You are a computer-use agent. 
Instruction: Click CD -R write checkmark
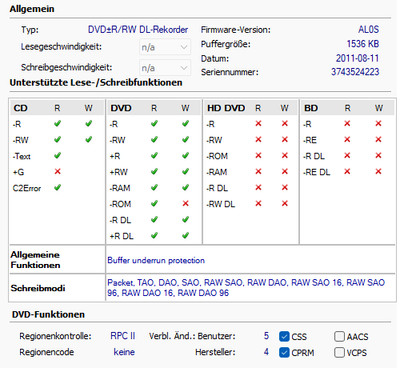point(88,124)
